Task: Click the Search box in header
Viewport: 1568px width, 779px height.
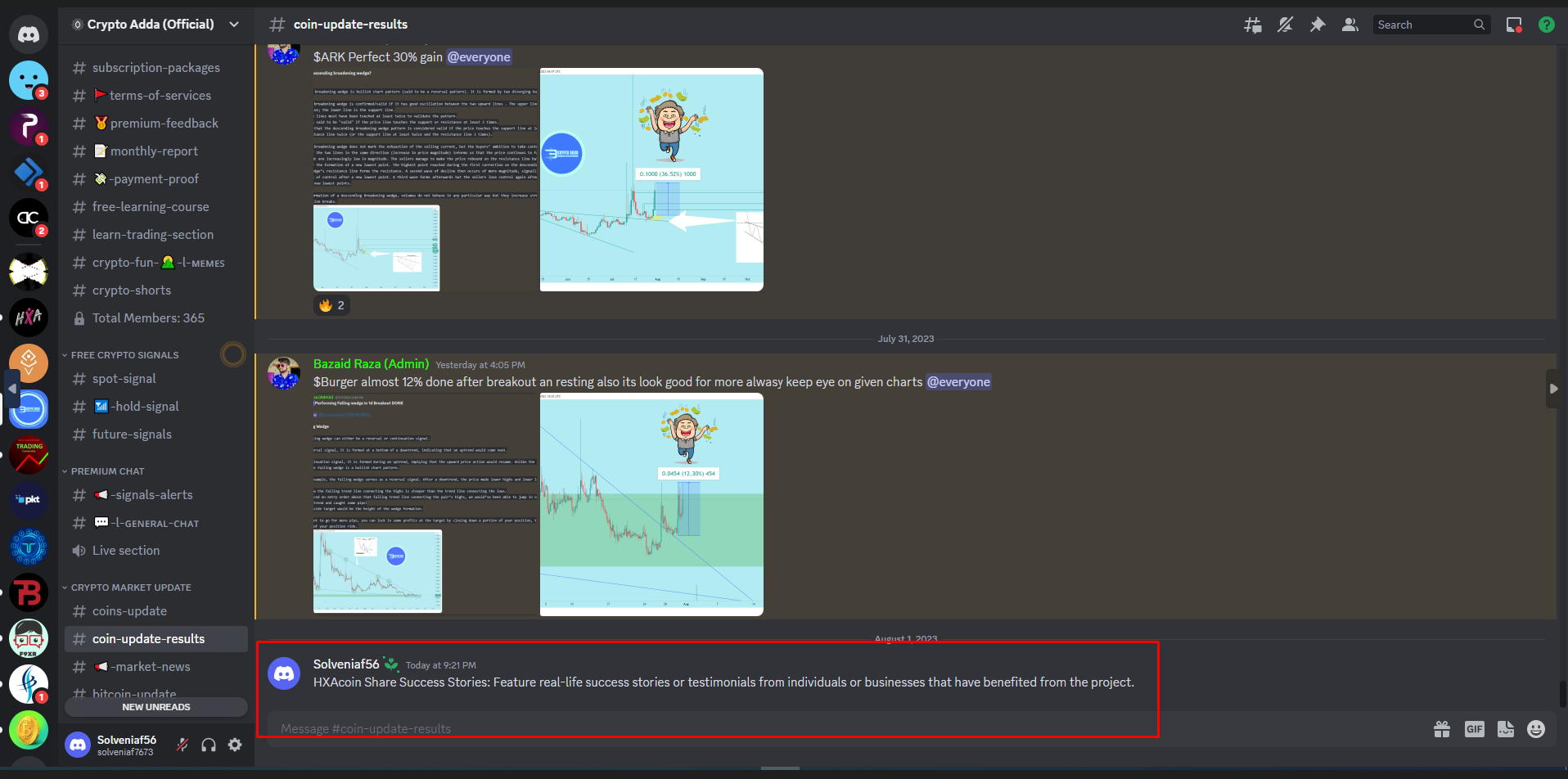Action: click(1431, 25)
